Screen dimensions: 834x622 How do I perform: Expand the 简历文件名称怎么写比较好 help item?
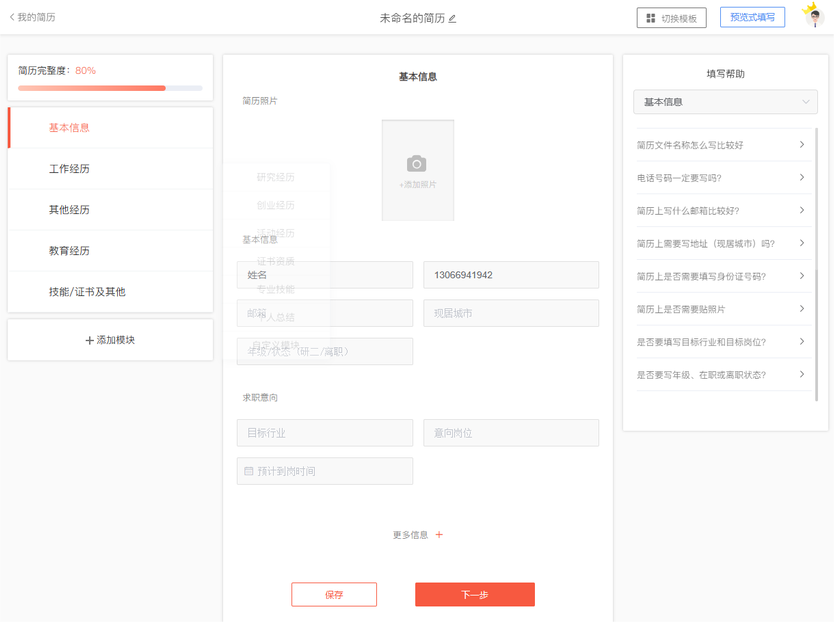tap(723, 145)
